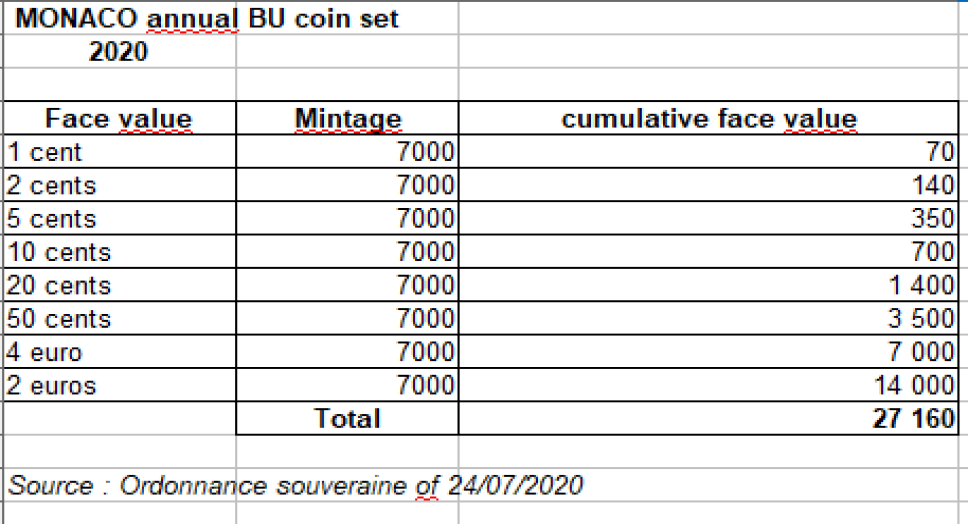This screenshot has width=968, height=524.
Task: Select the '50 cents' face value cell
Action: click(x=119, y=318)
